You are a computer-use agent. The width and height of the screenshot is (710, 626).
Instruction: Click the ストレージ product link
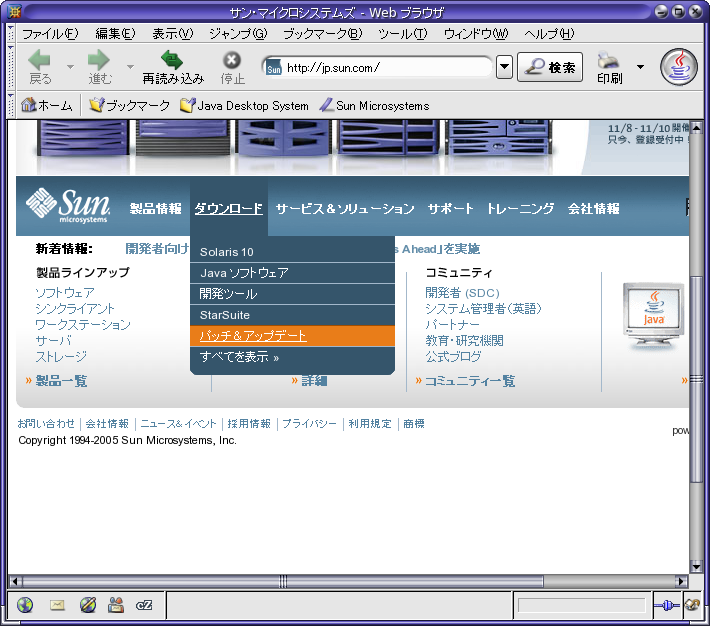point(61,356)
